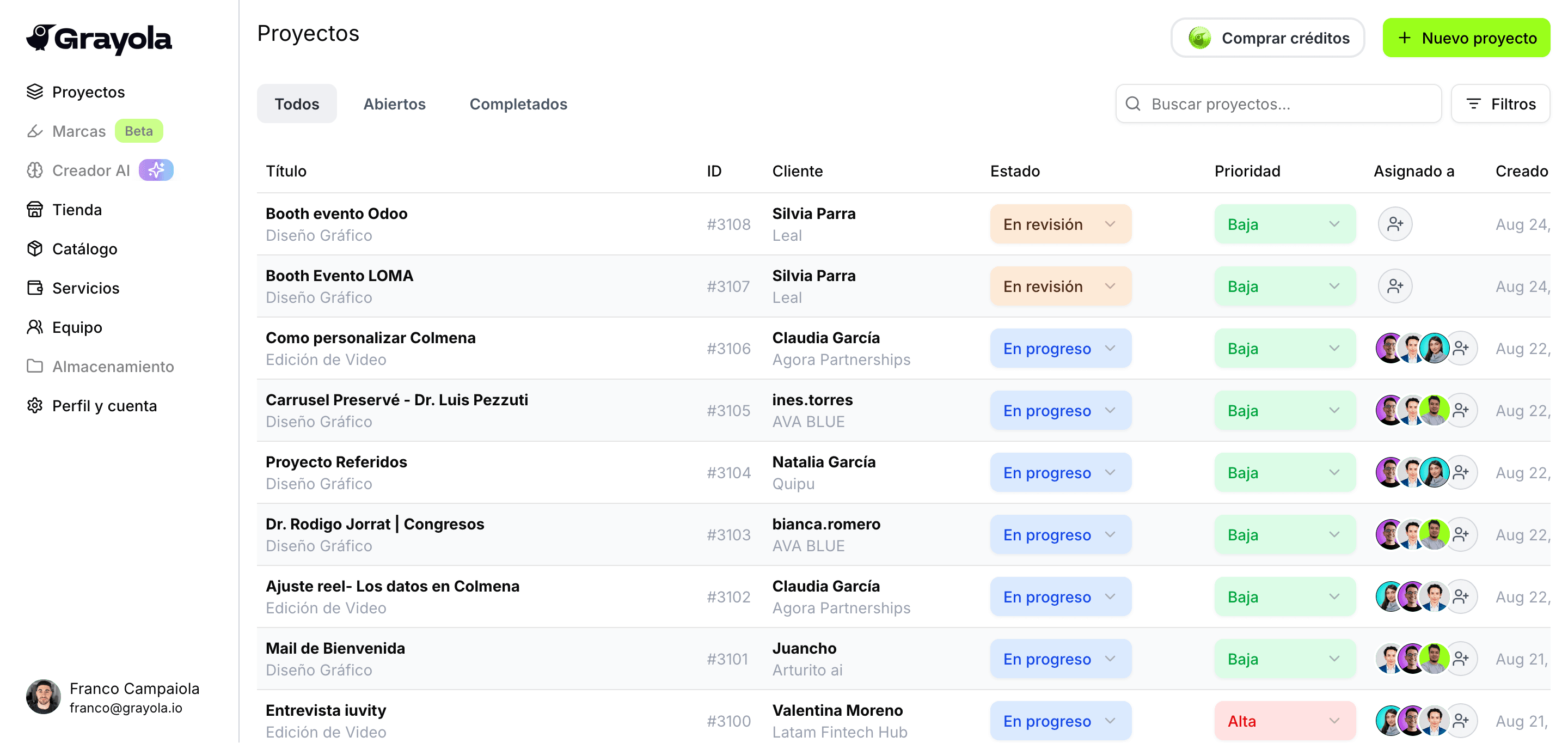Screen dimensions: 1568x743
Task: Open the Tienda section
Action: click(77, 210)
